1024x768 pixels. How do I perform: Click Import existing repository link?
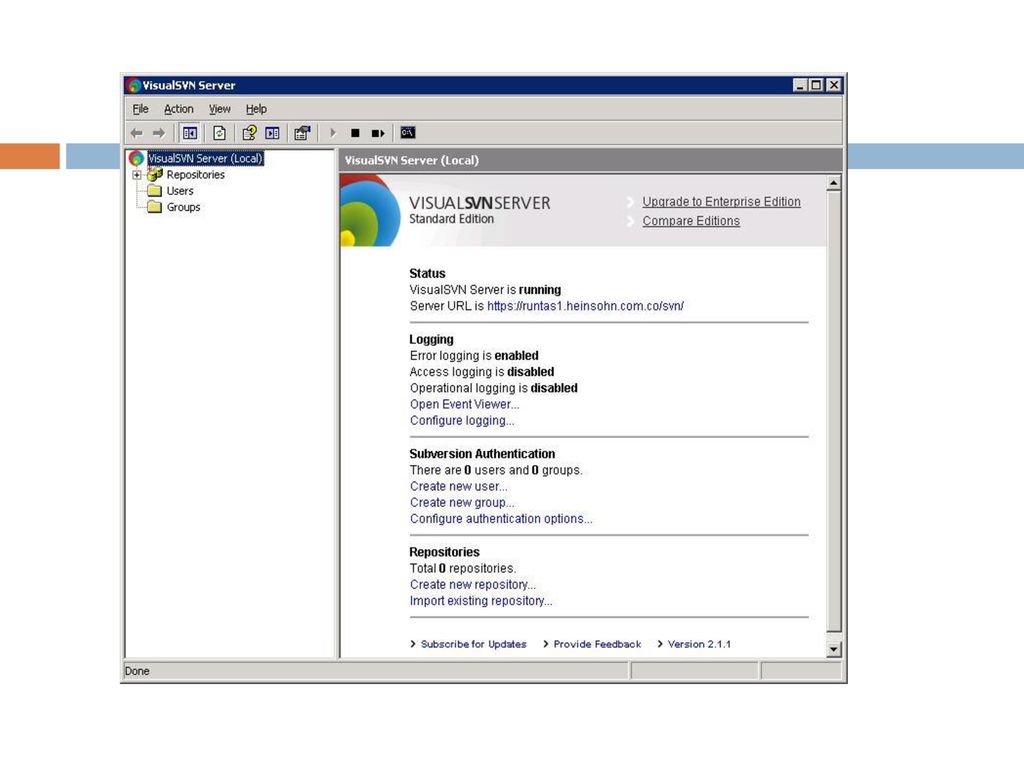(x=481, y=601)
